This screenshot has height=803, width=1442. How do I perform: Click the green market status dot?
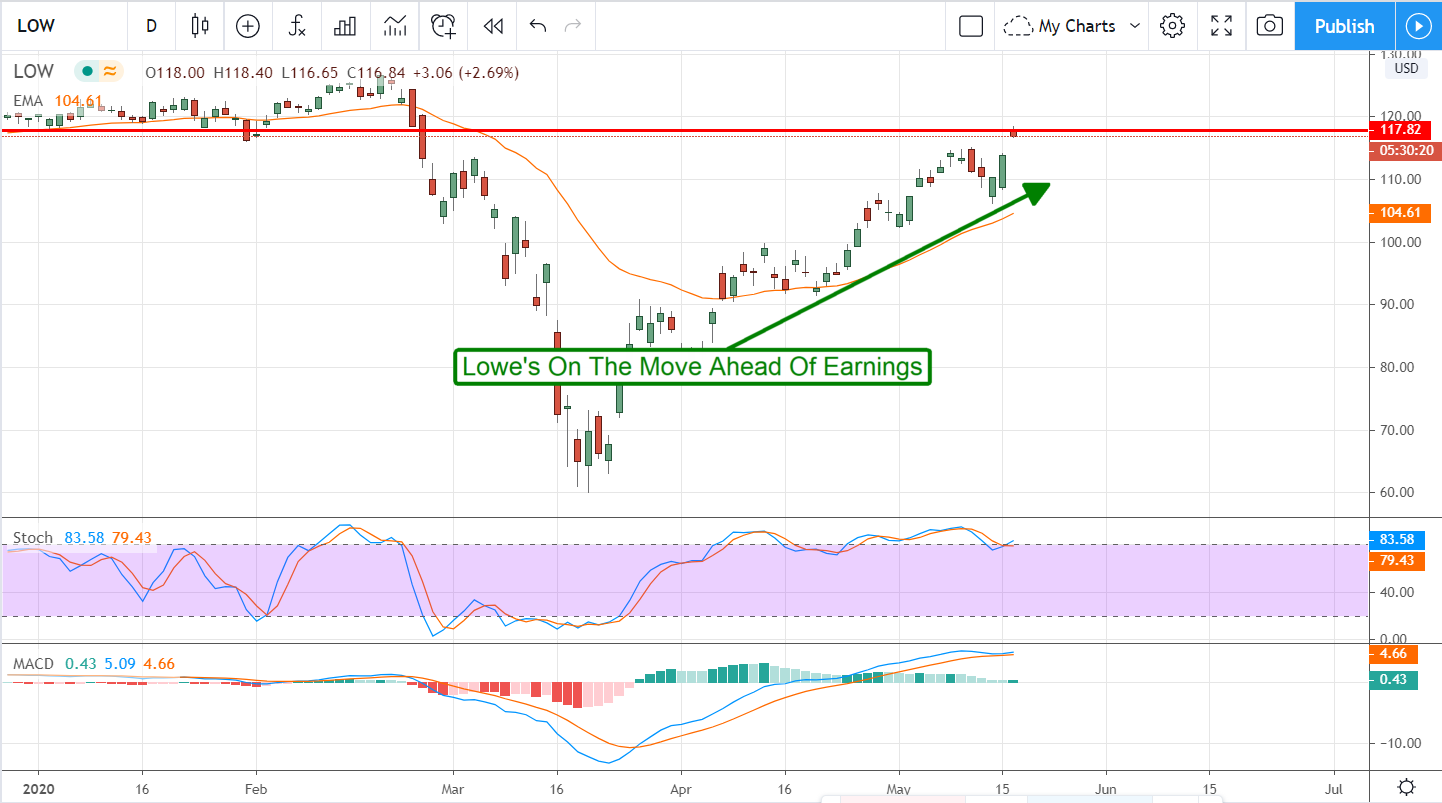(88, 72)
